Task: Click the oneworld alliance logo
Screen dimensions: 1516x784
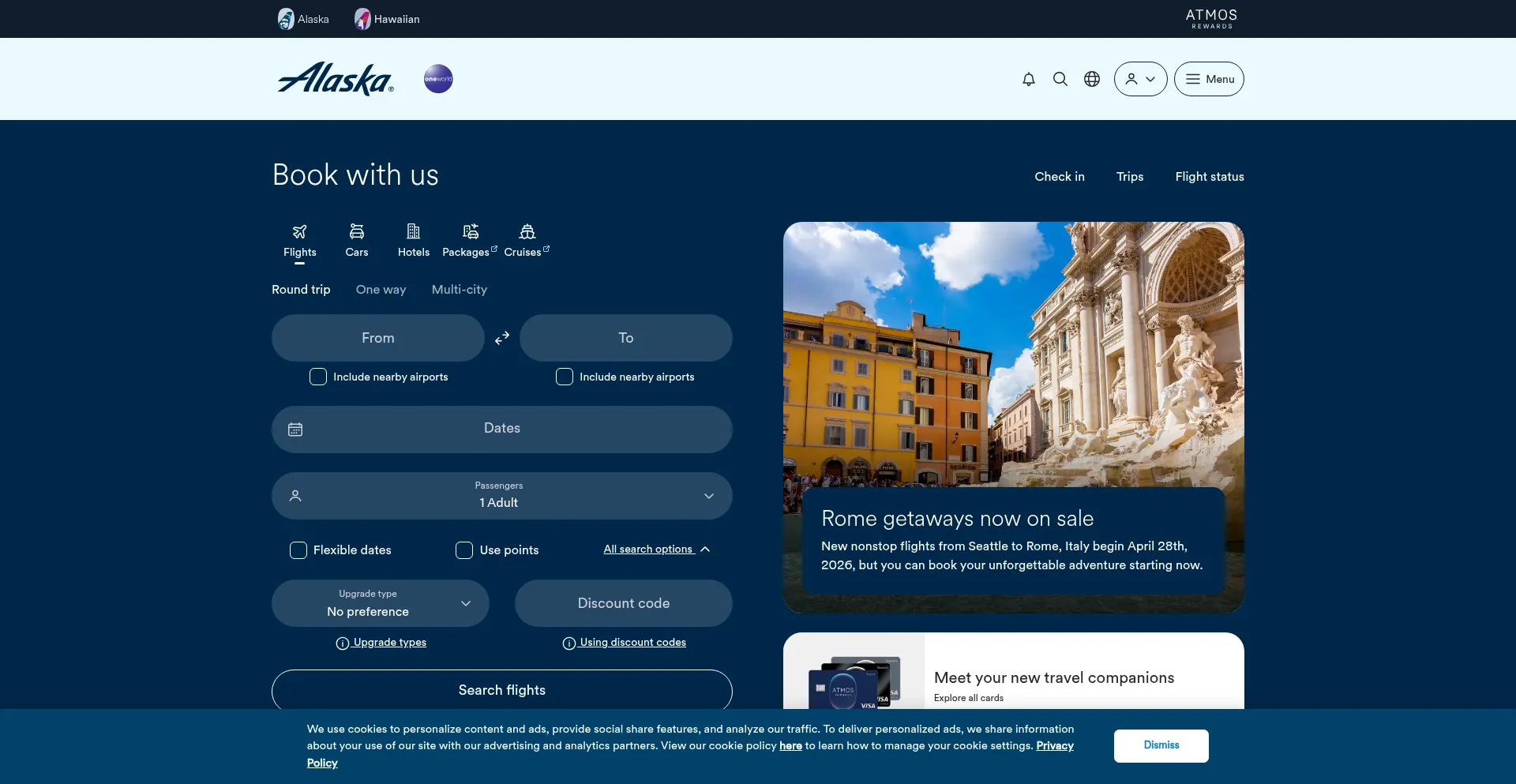Action: (438, 79)
